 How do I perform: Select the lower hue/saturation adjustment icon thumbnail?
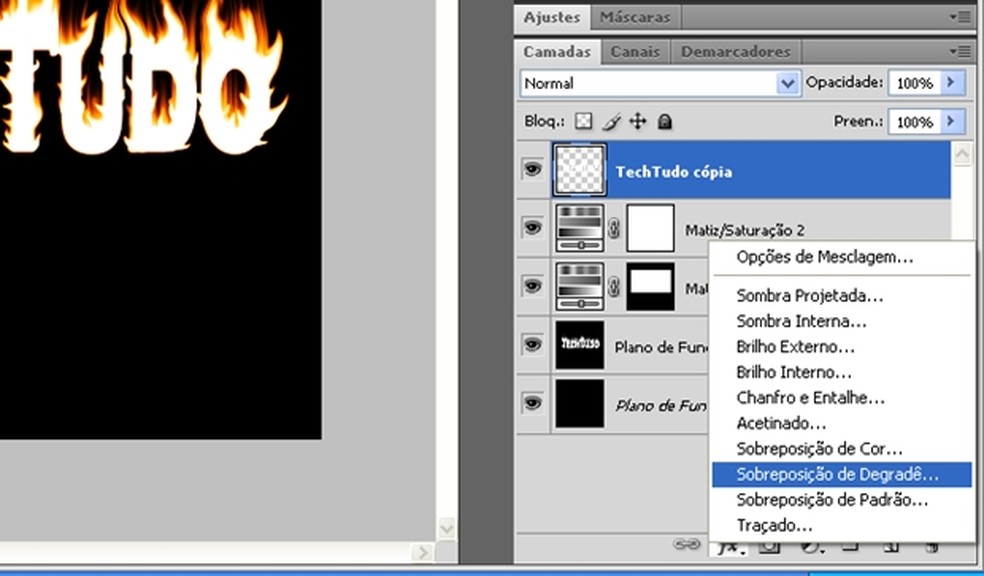[580, 287]
